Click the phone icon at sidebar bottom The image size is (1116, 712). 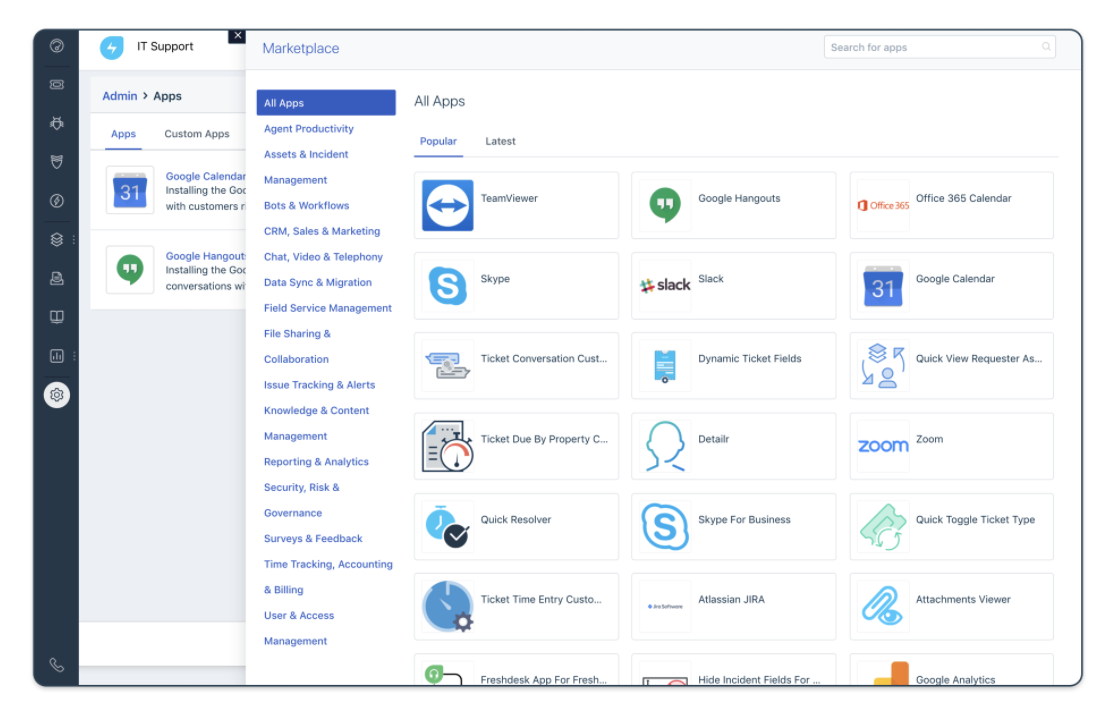[57, 662]
